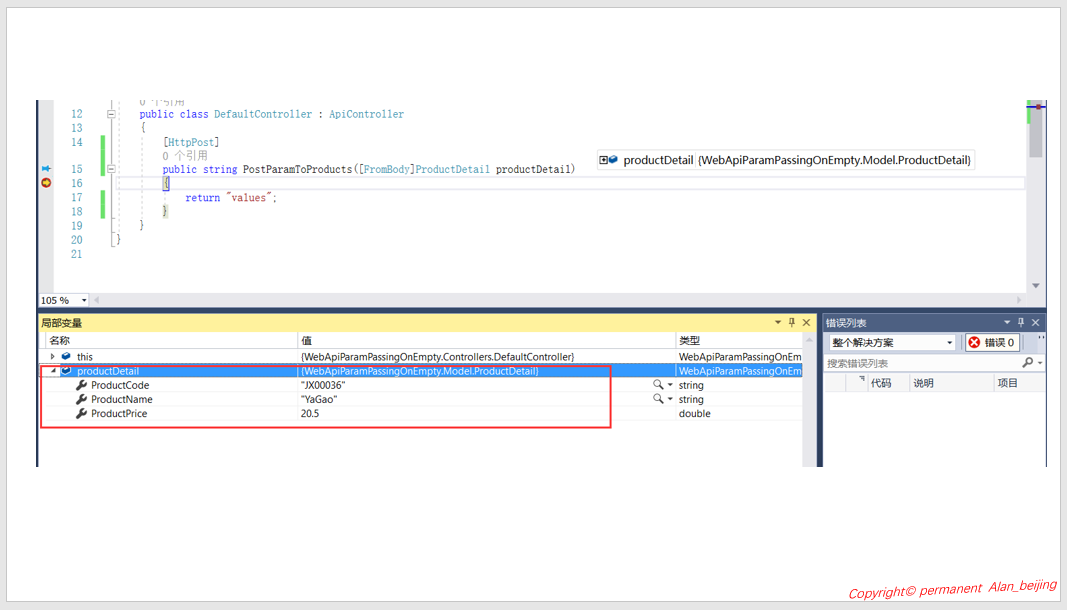Sort error list by 代码 column
1067x610 pixels.
tap(881, 383)
